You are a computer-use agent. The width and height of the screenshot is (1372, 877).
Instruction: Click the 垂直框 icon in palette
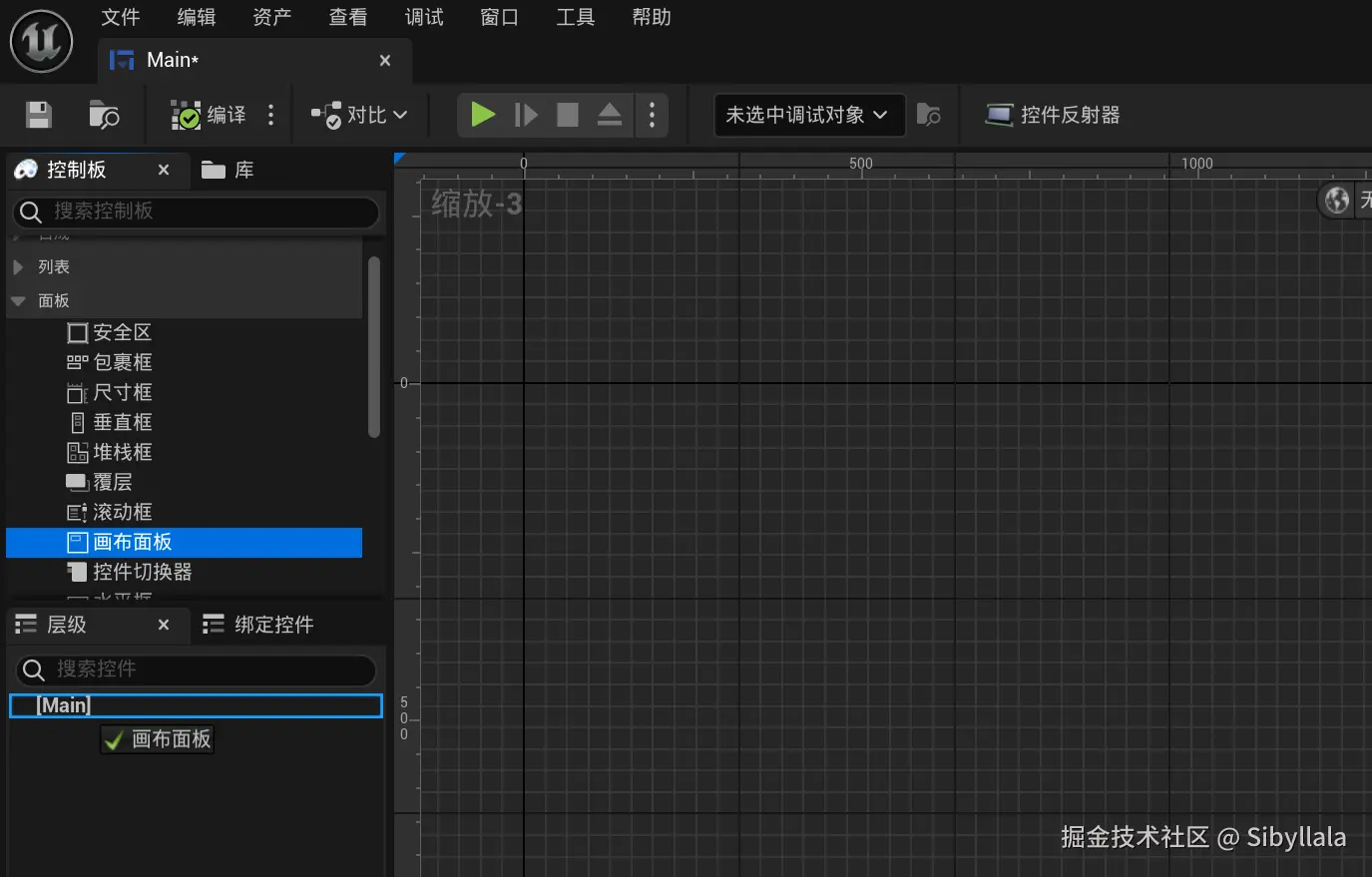(78, 423)
